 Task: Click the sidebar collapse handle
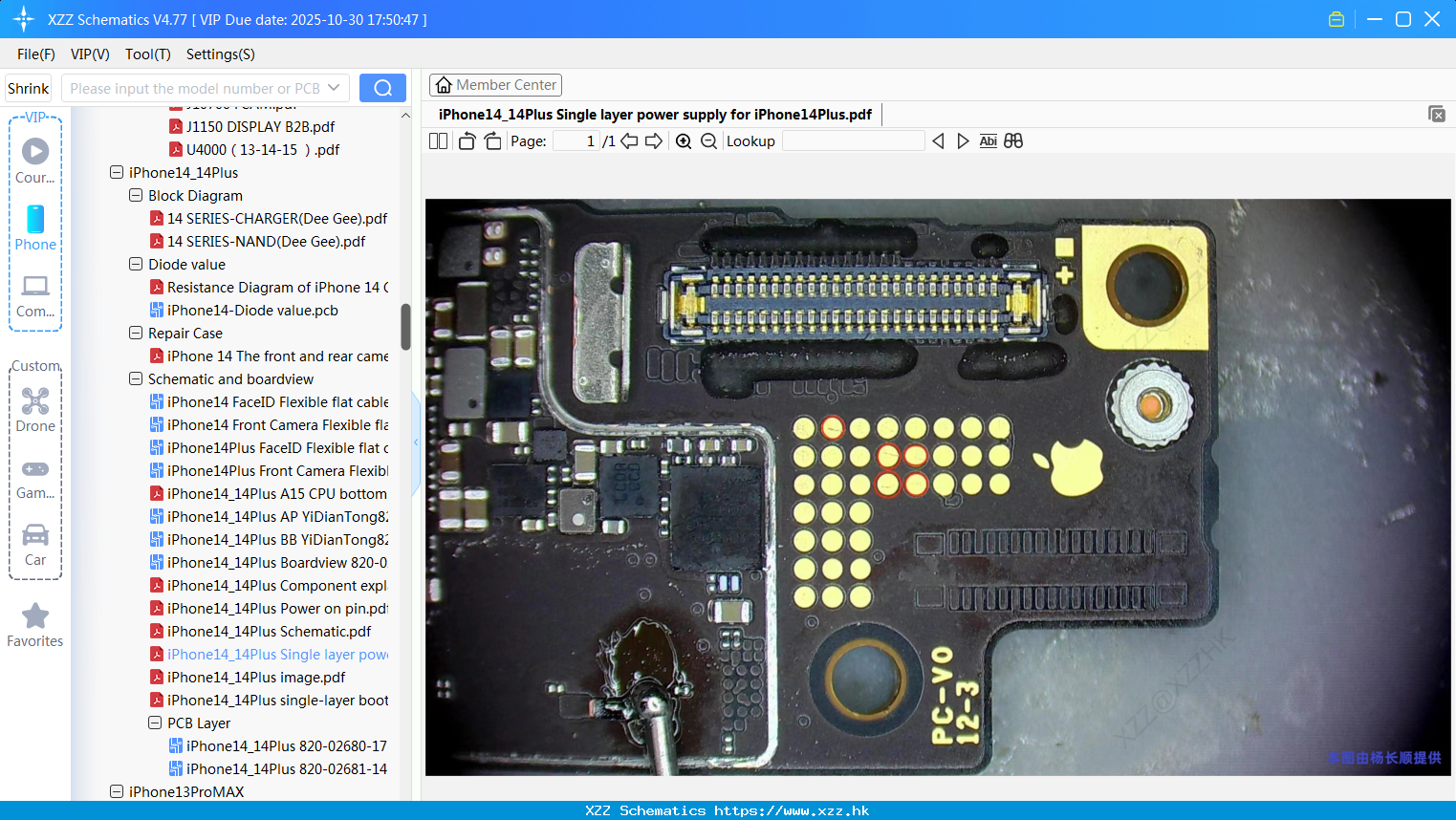pos(416,442)
